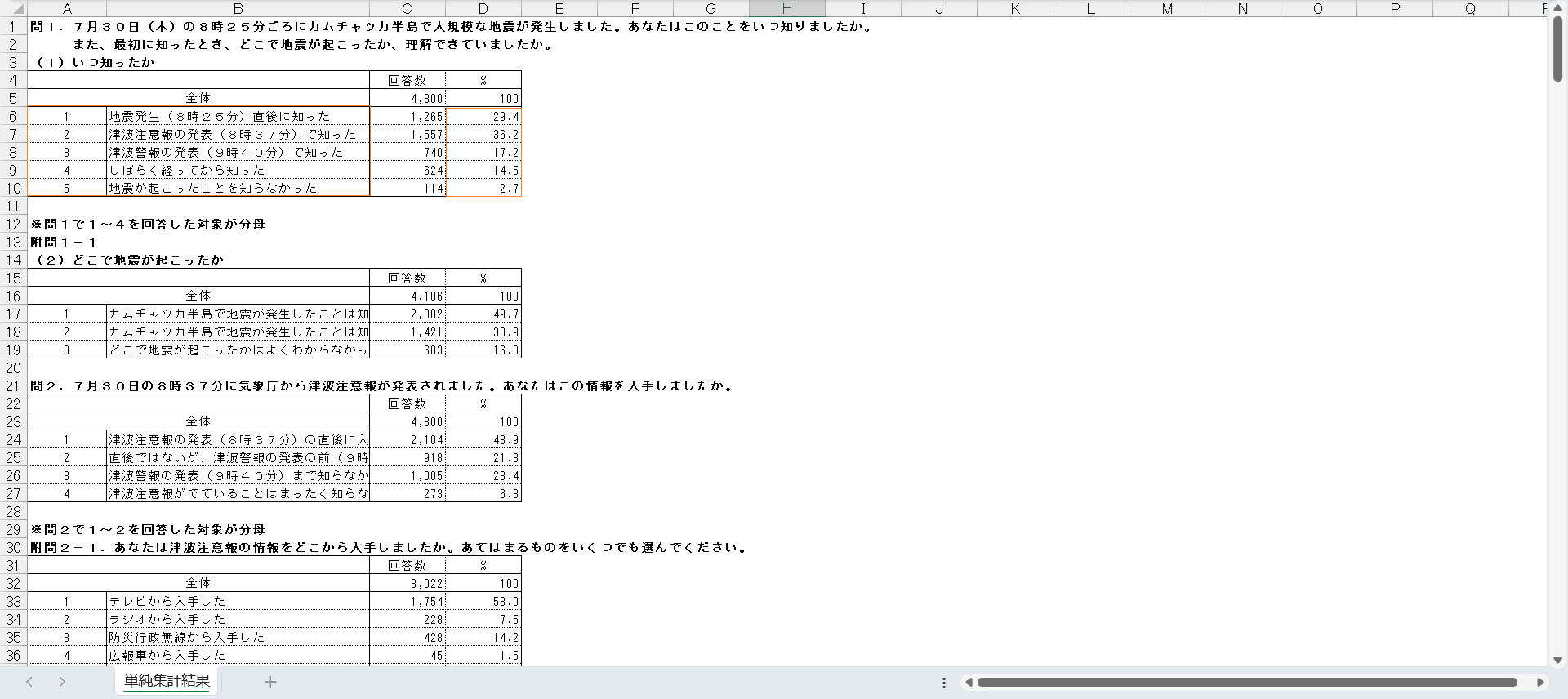1568x699 pixels.
Task: Click cell C7 with value 1,557
Action: click(x=408, y=135)
